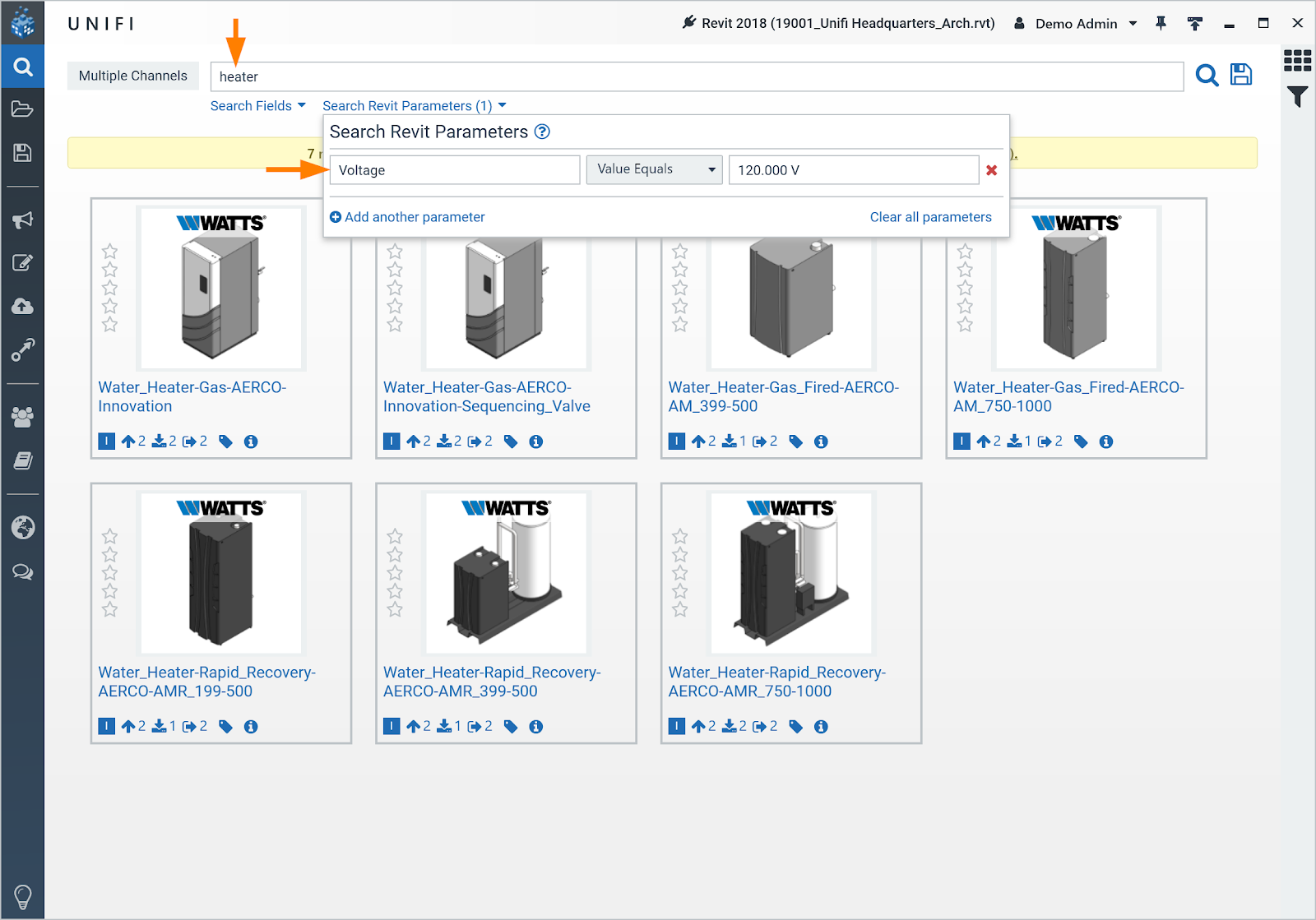1316x920 pixels.
Task: Open the Value Equals comparison dropdown
Action: point(655,169)
